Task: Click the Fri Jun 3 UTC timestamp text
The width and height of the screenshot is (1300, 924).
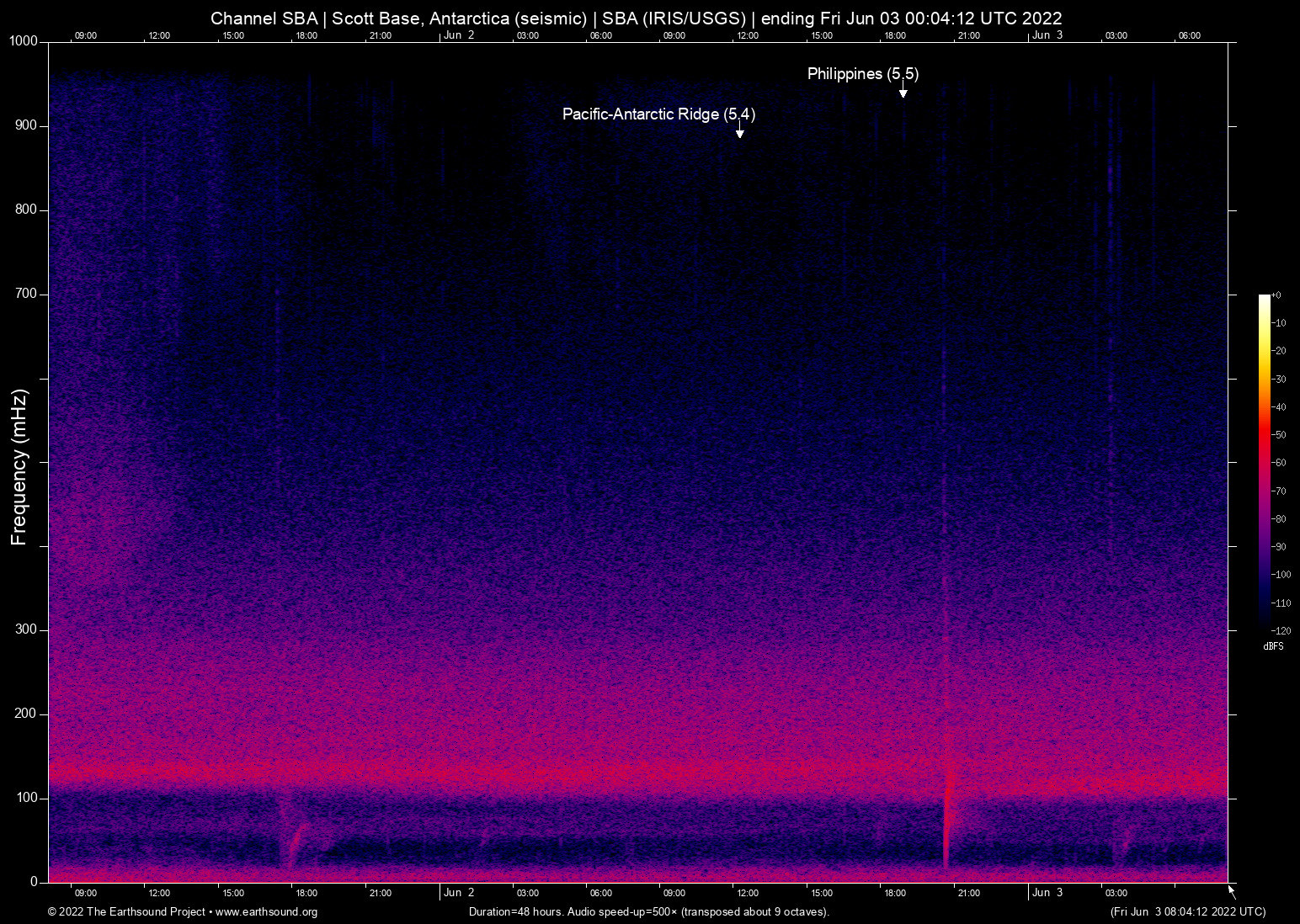Action: tap(1187, 912)
